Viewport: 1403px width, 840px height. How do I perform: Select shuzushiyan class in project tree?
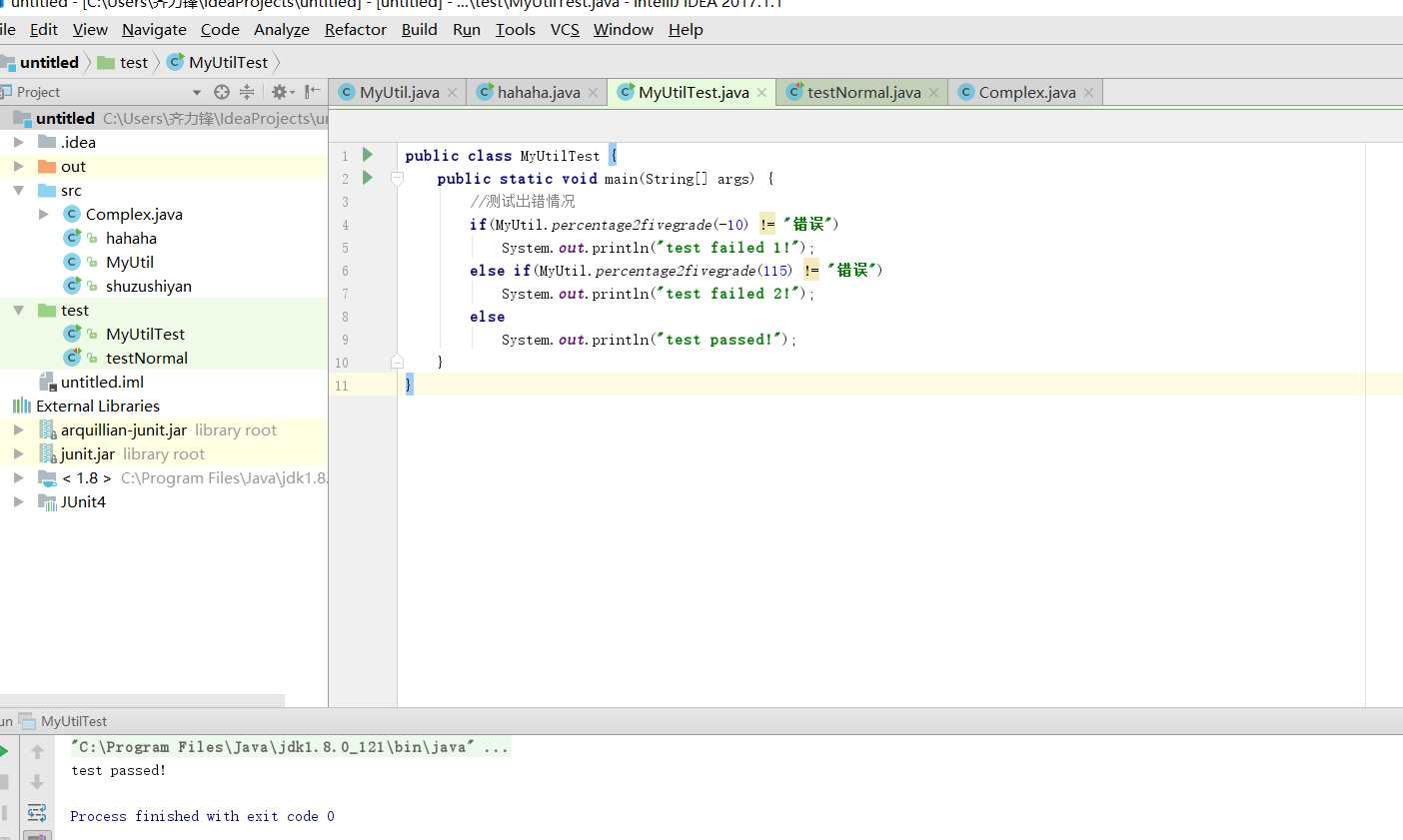pos(149,286)
